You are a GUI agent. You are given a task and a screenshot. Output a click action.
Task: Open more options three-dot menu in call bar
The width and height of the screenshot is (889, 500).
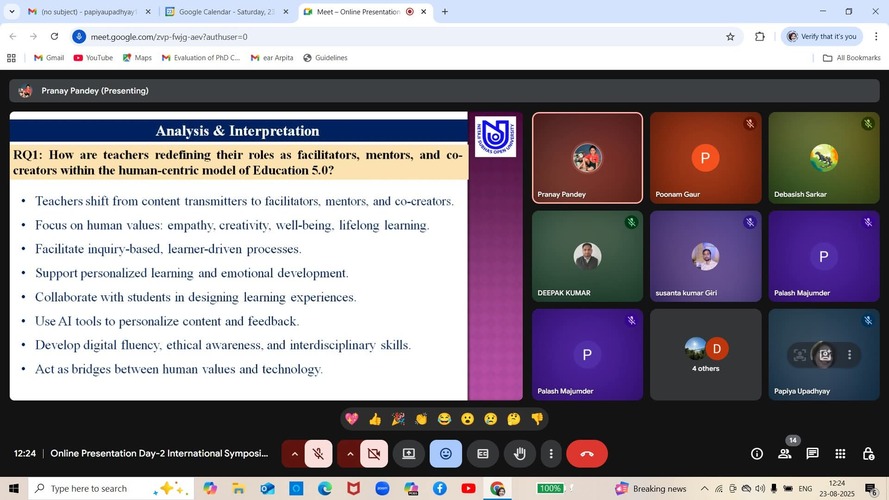click(x=551, y=453)
